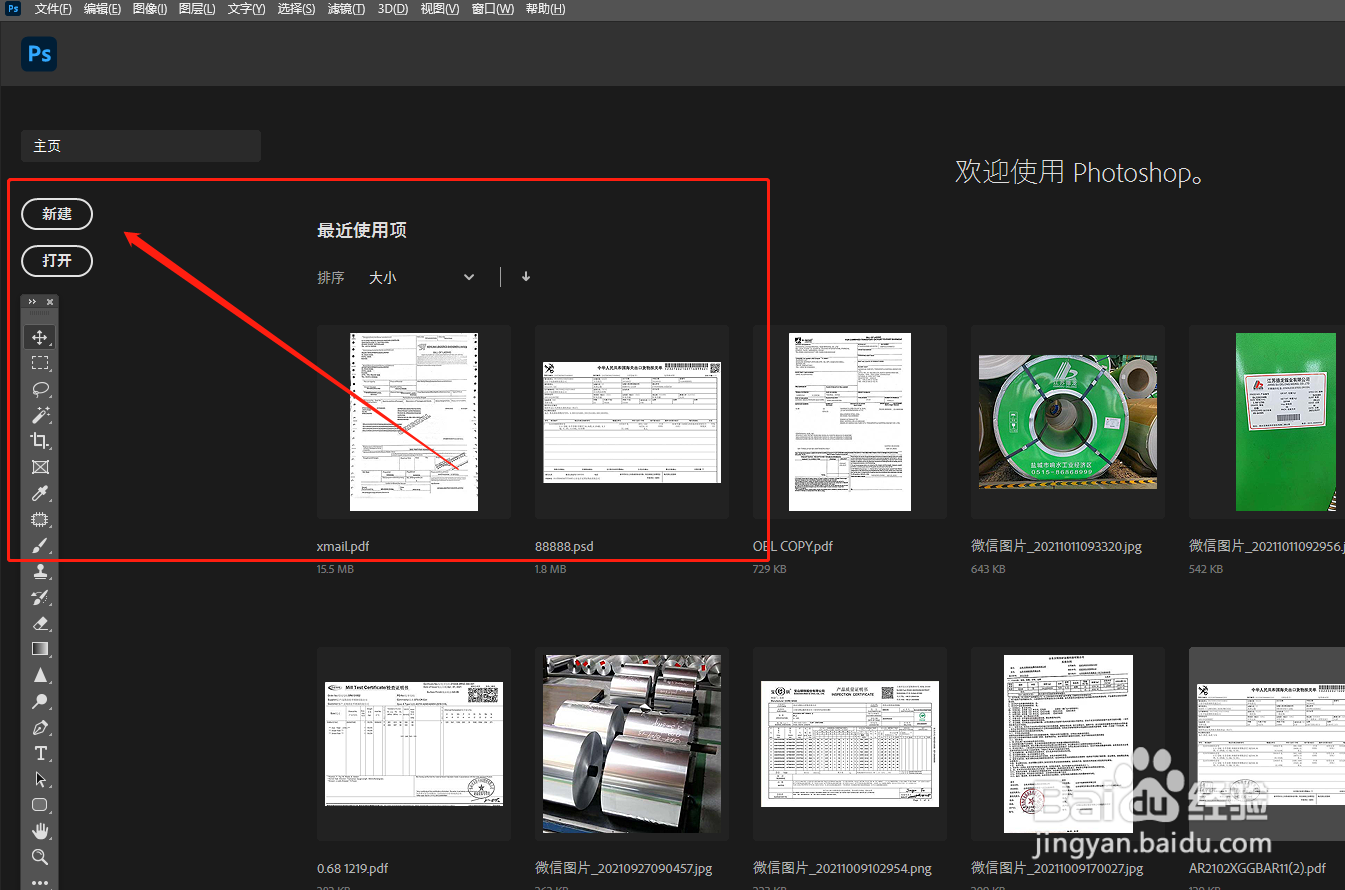Image resolution: width=1345 pixels, height=890 pixels.
Task: Select the Rounded Rectangle shape tool
Action: point(40,805)
